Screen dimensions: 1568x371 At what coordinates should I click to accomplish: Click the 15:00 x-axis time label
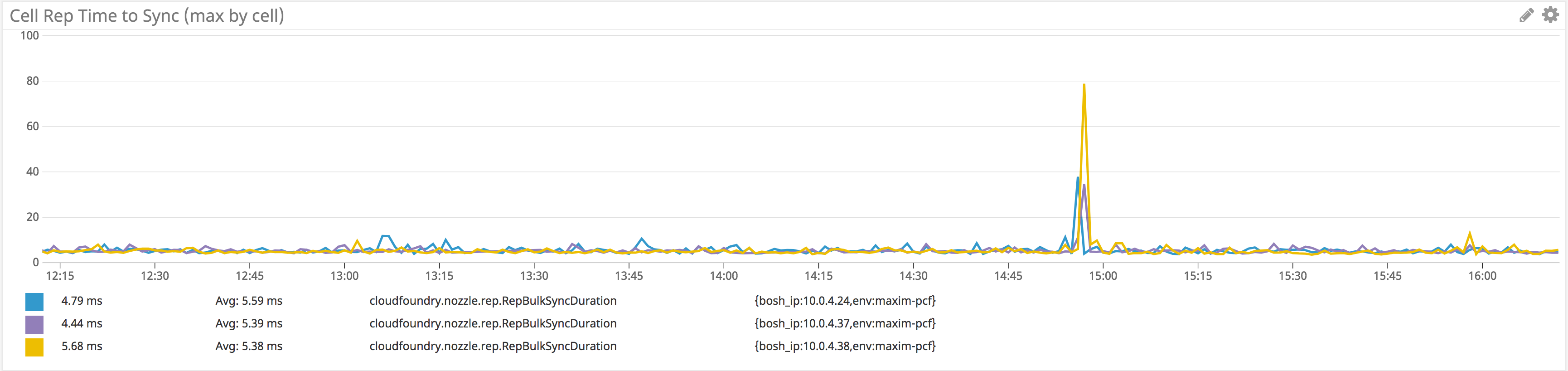tap(1102, 276)
